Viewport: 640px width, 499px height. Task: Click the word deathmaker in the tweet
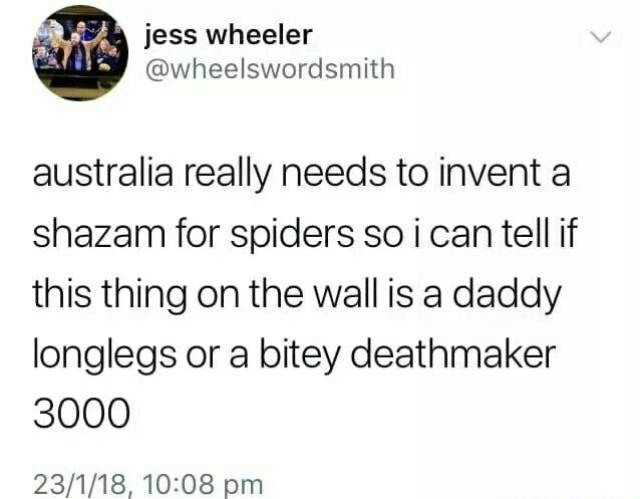[x=453, y=353]
